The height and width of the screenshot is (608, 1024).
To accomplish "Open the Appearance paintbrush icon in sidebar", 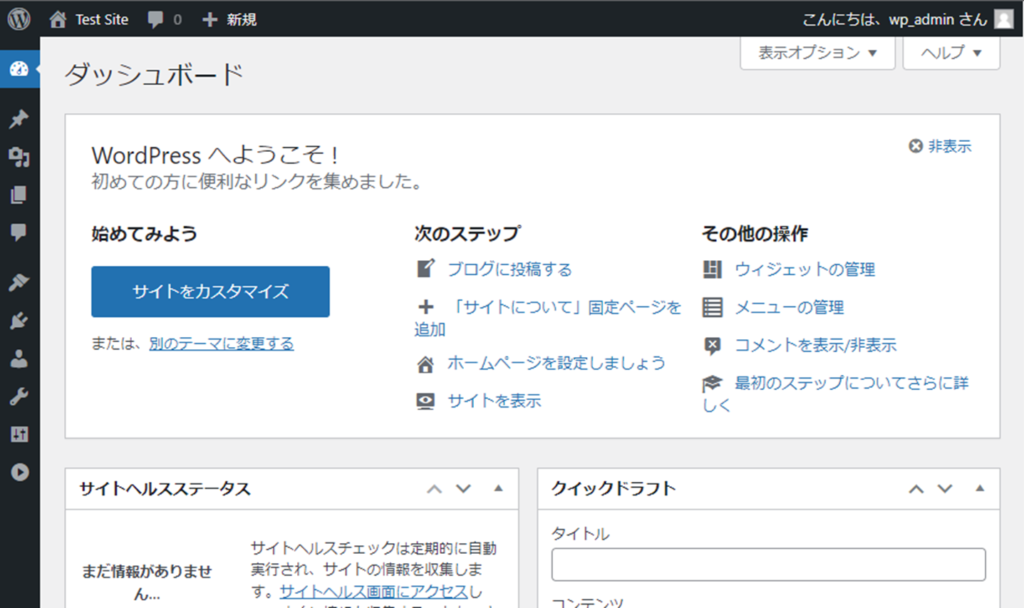I will (19, 283).
